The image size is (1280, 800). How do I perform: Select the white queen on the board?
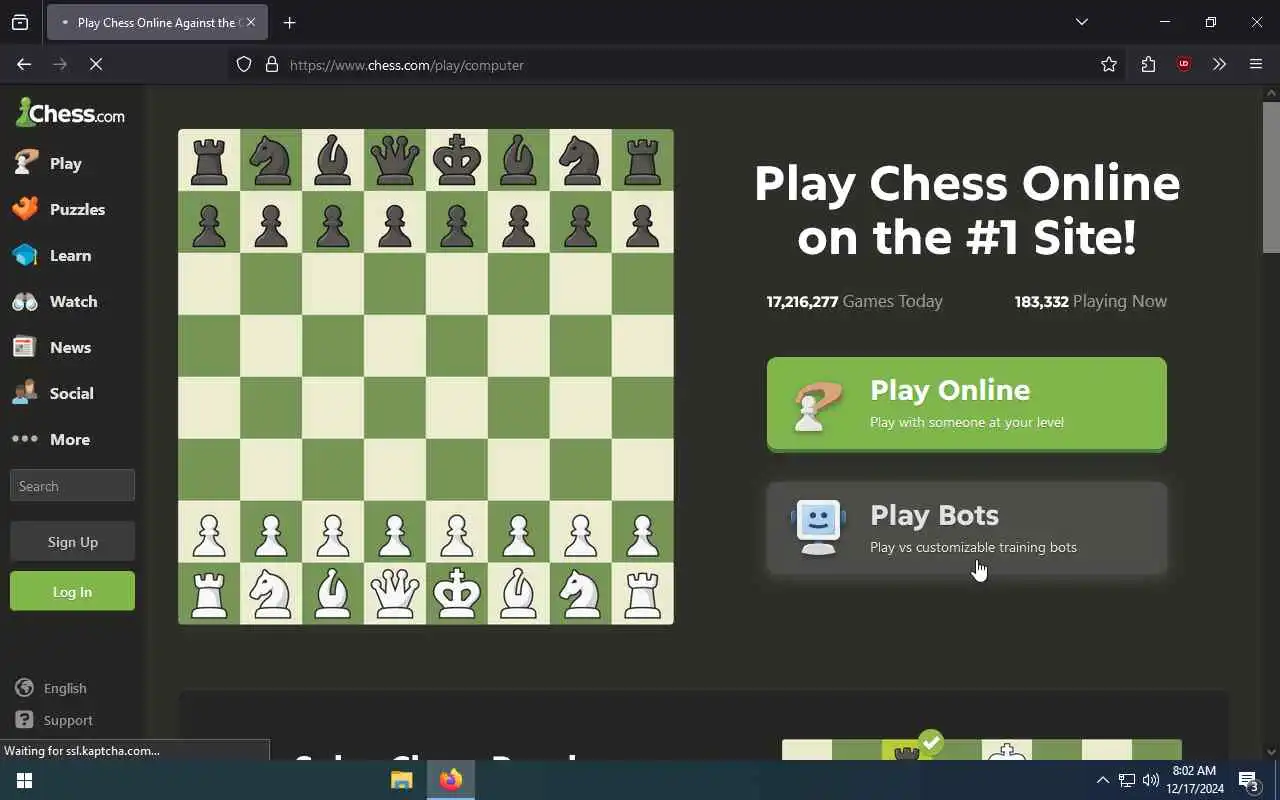pyautogui.click(x=395, y=593)
